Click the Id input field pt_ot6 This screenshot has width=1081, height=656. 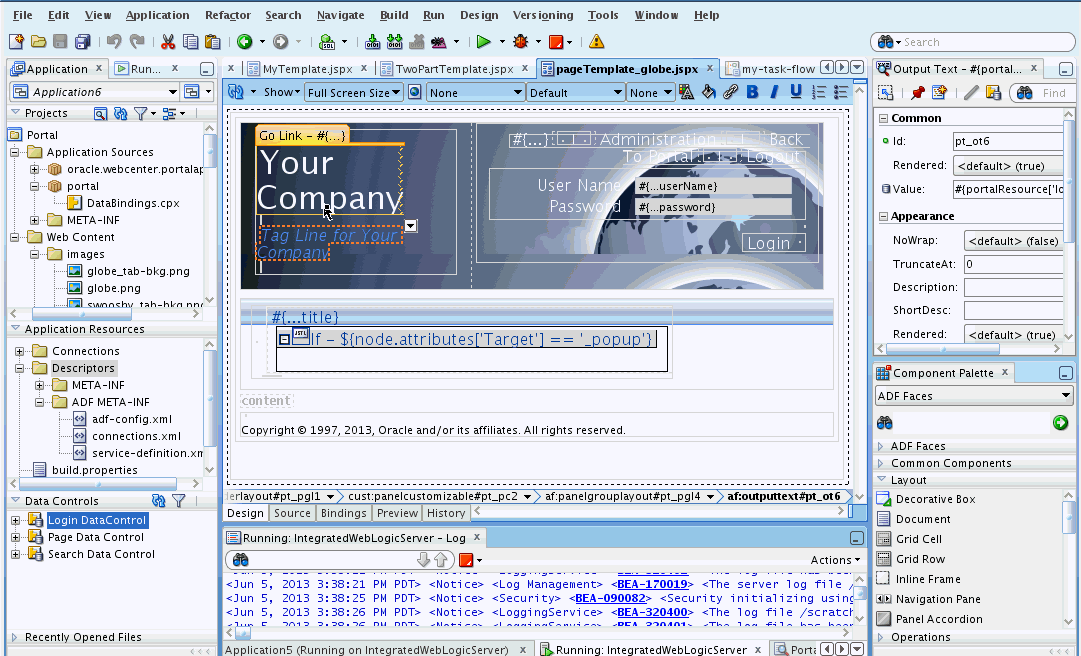(1008, 141)
